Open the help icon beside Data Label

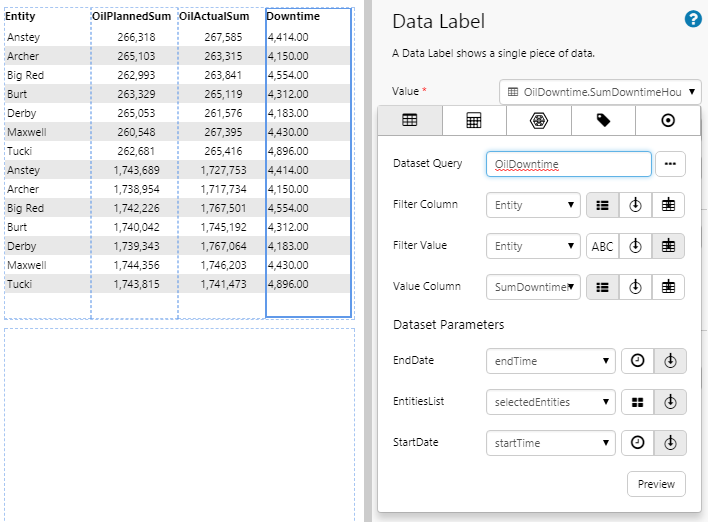click(x=691, y=19)
